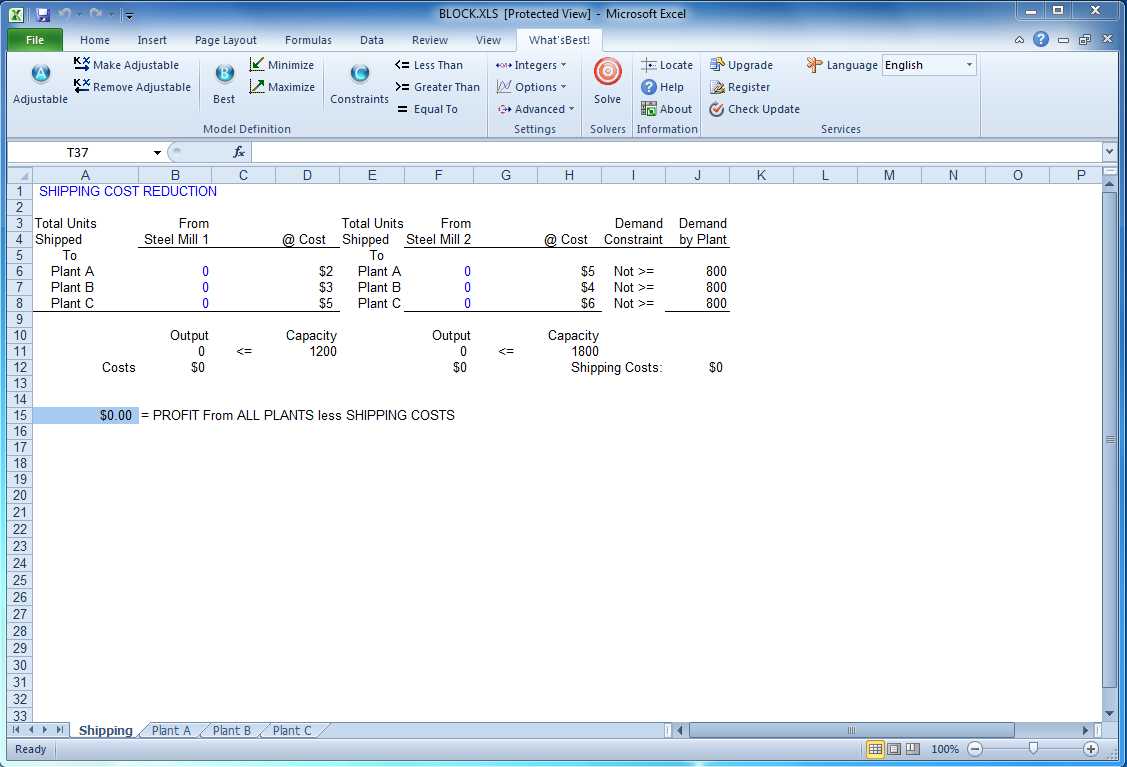Switch to the Home ribbon tab
1127x767 pixels.
(x=95, y=40)
